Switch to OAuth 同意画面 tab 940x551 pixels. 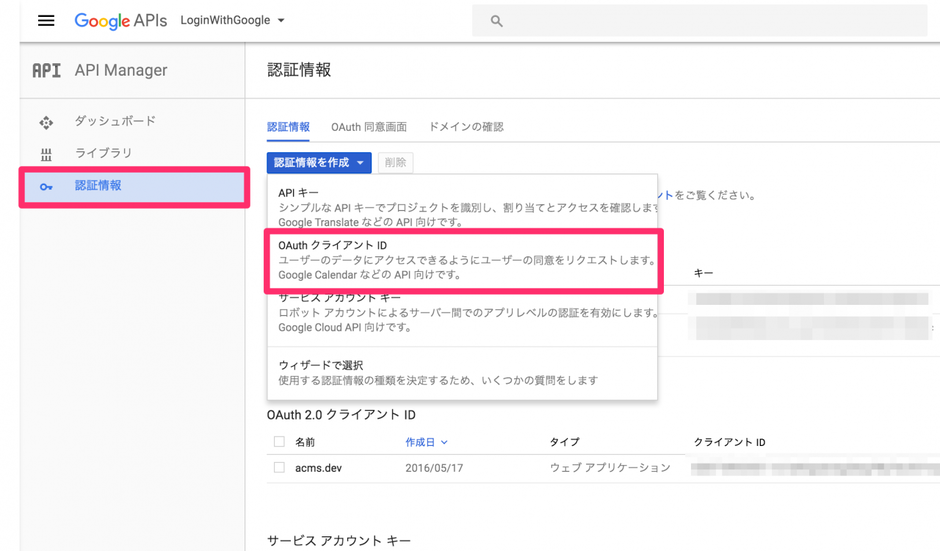tap(369, 127)
